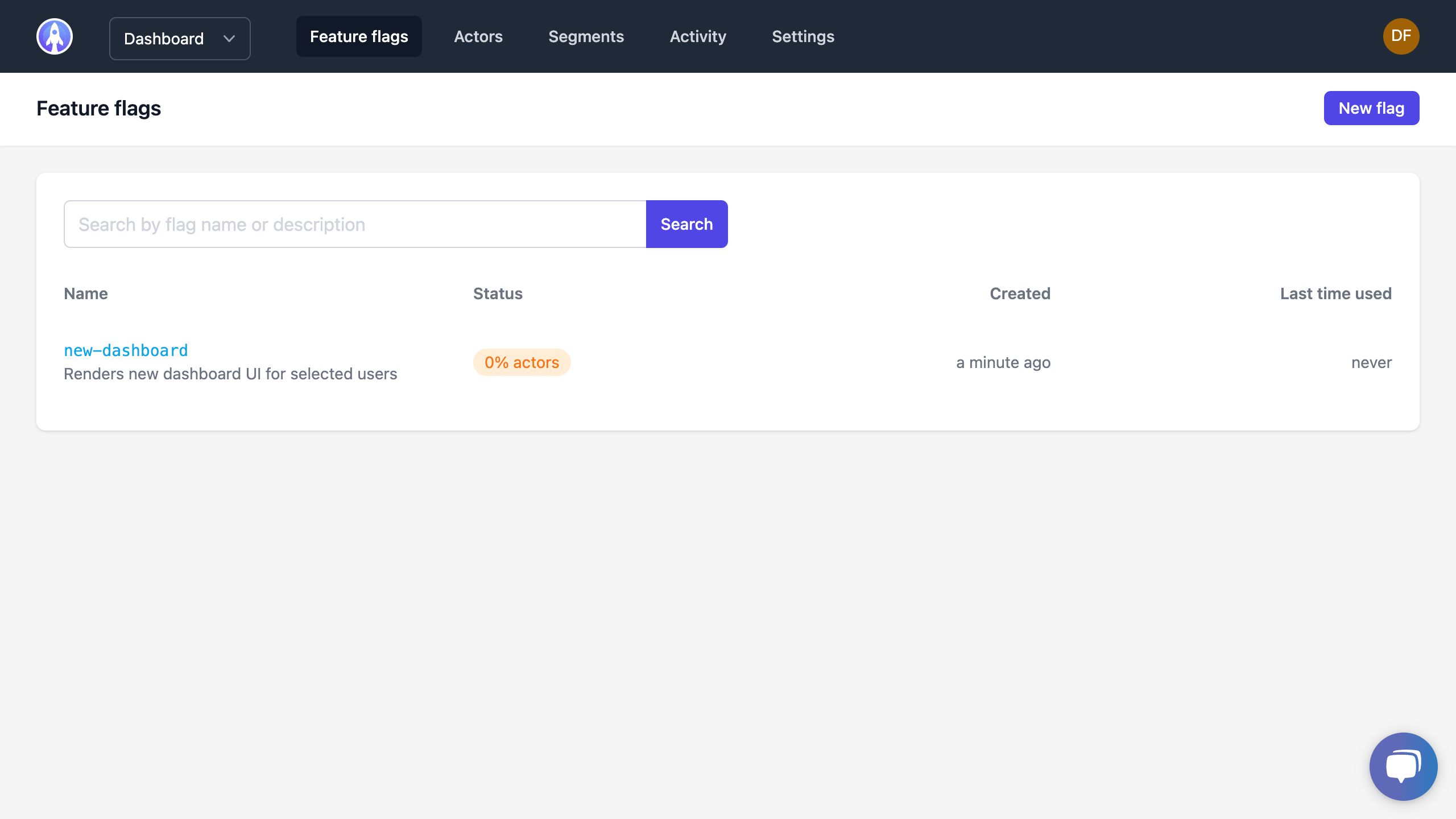The image size is (1456, 819).
Task: Click 'Renders new dashboard UI' description text
Action: coord(230,374)
